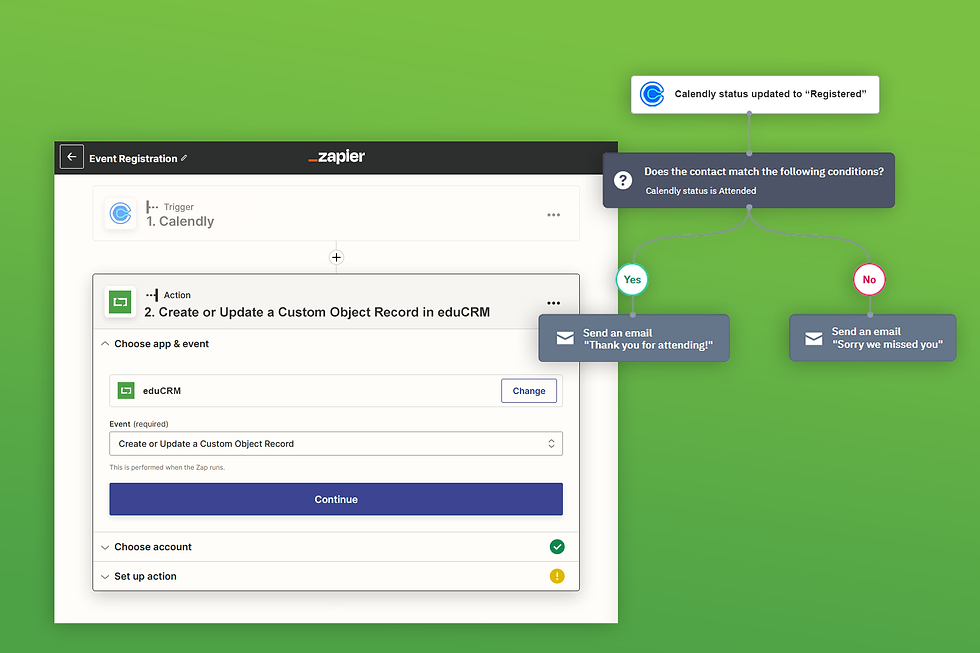
Task: Go back using the arrow button
Action: pos(71,157)
